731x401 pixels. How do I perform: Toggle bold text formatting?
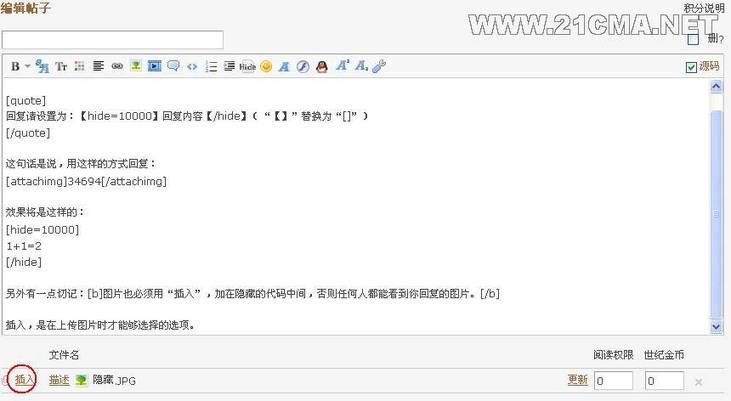tap(15, 66)
